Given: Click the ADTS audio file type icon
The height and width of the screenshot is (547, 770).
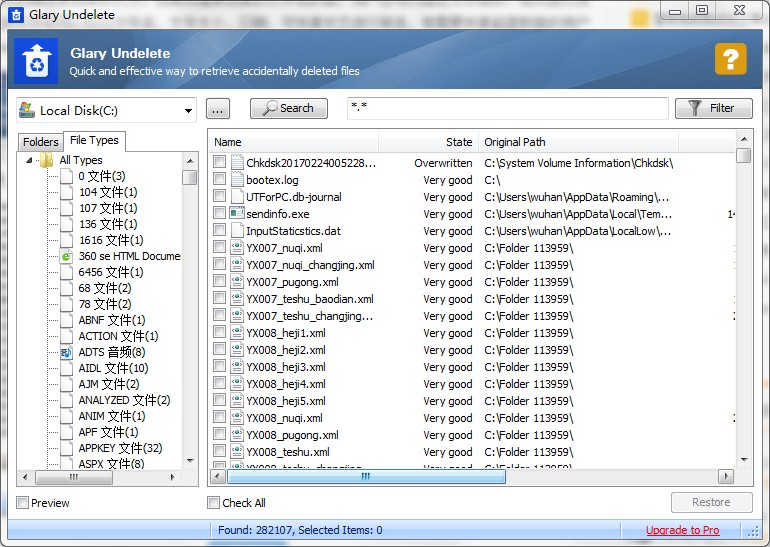Looking at the screenshot, I should (66, 352).
